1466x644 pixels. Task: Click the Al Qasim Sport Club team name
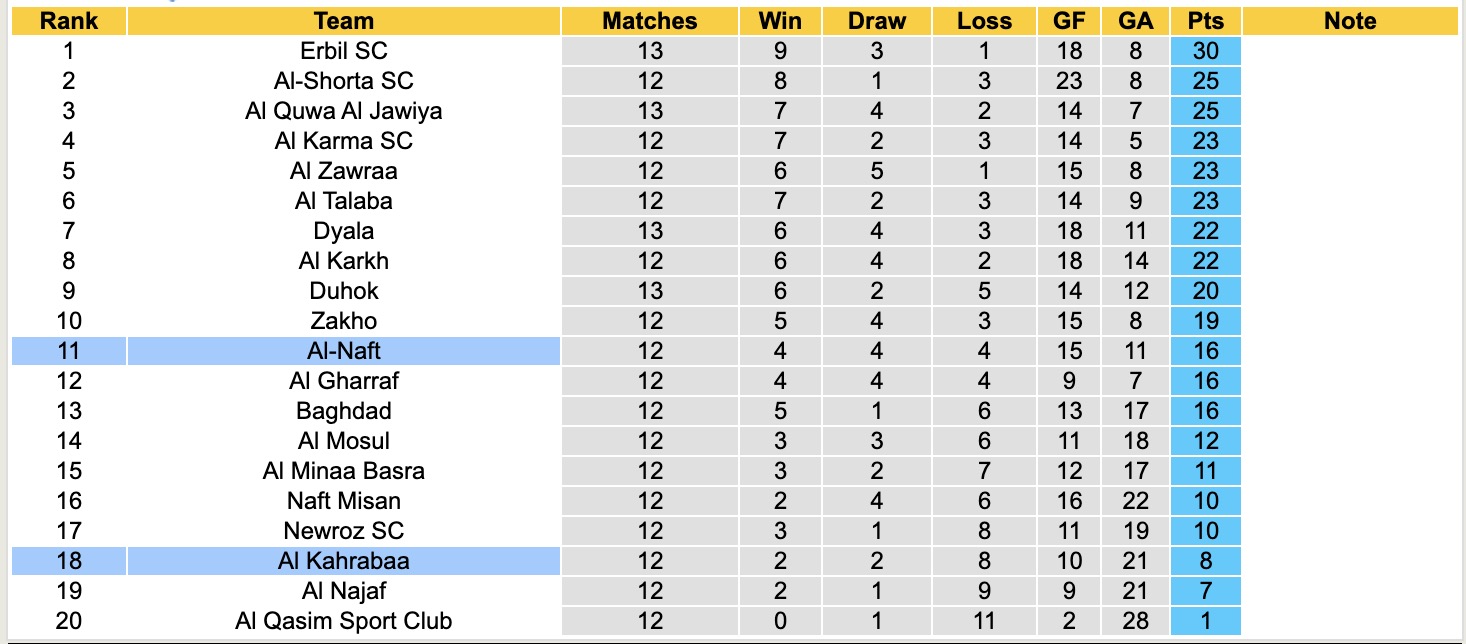pos(343,621)
